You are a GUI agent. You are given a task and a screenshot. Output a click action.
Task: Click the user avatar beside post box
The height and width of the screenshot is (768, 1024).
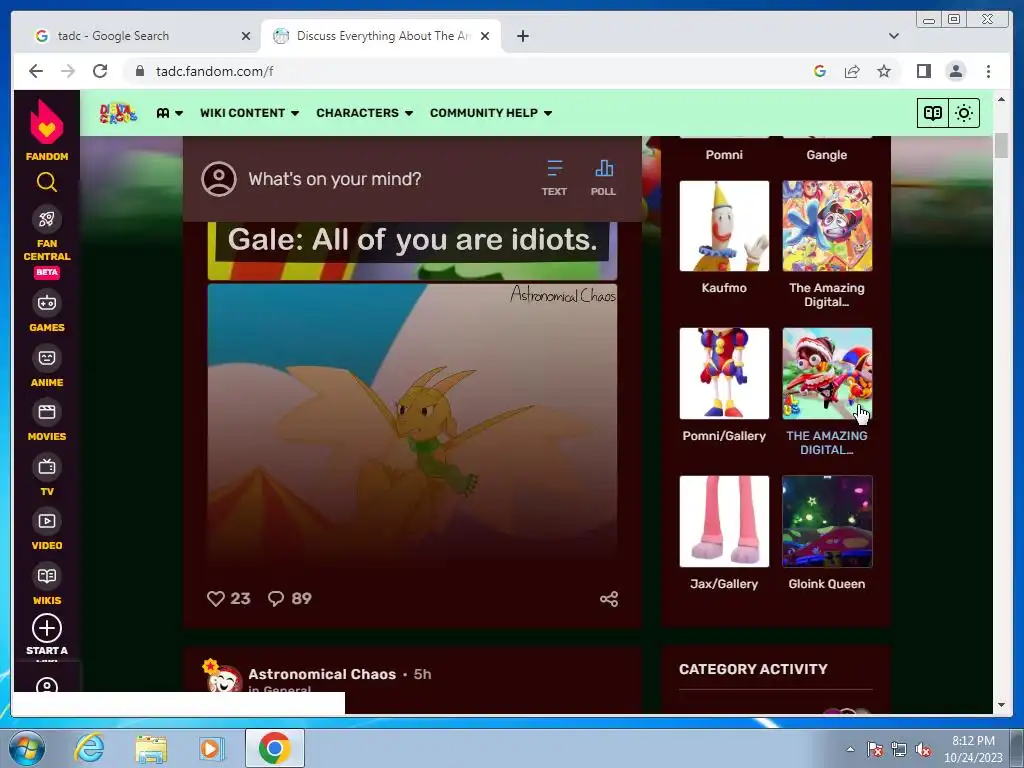pyautogui.click(x=219, y=179)
